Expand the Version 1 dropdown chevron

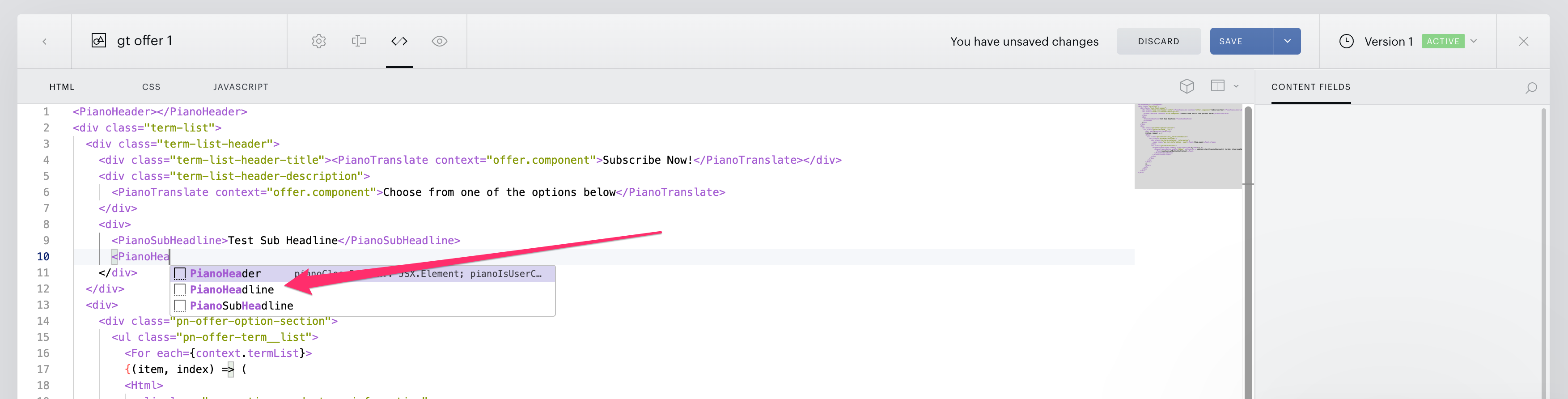click(1474, 42)
